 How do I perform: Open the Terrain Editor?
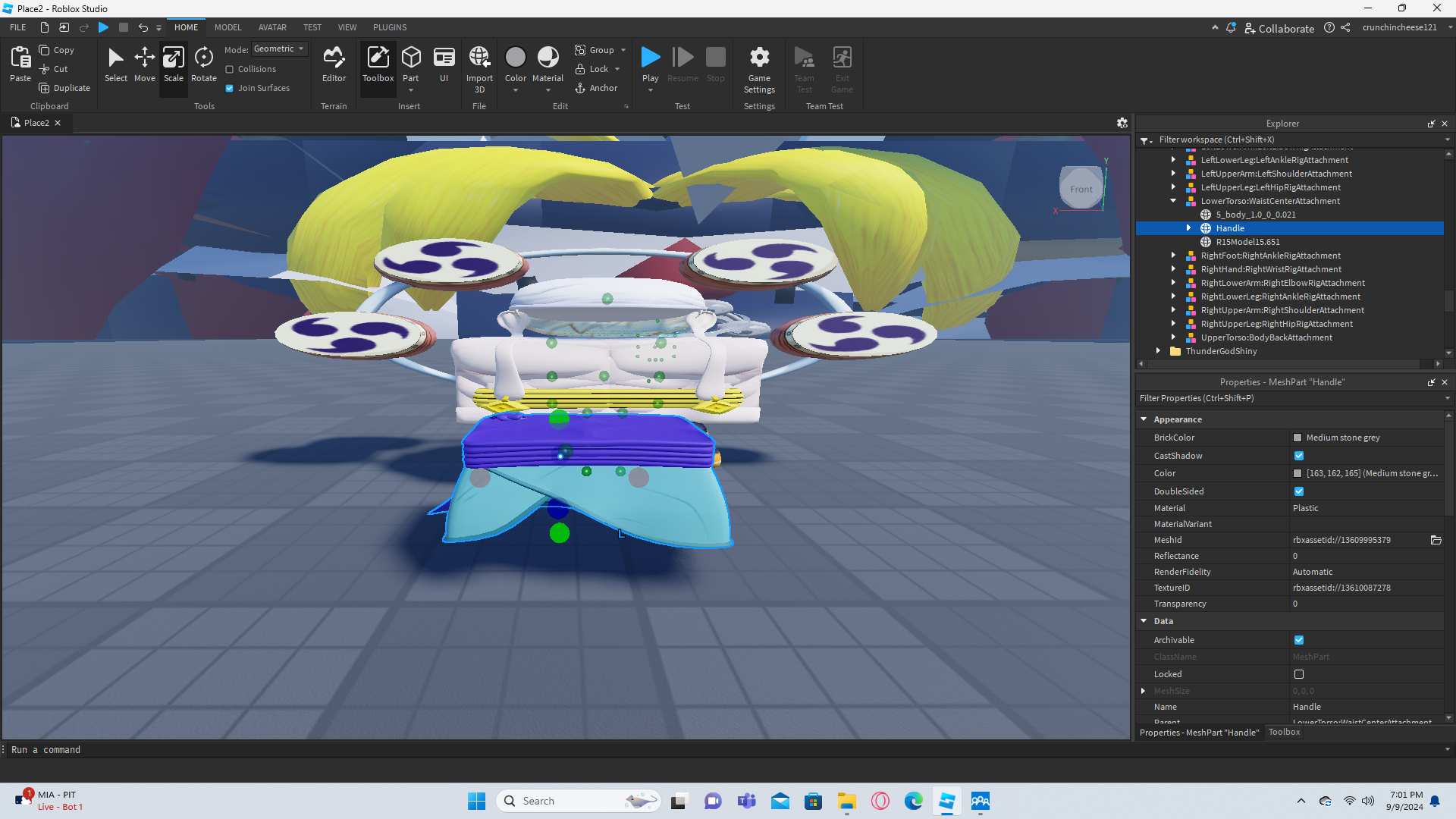tap(334, 64)
